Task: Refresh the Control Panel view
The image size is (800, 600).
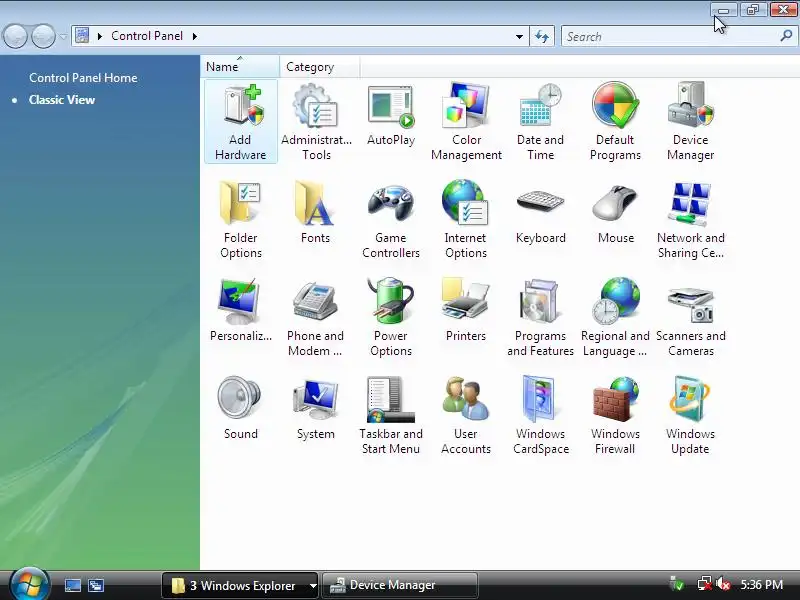Action: pyautogui.click(x=542, y=36)
